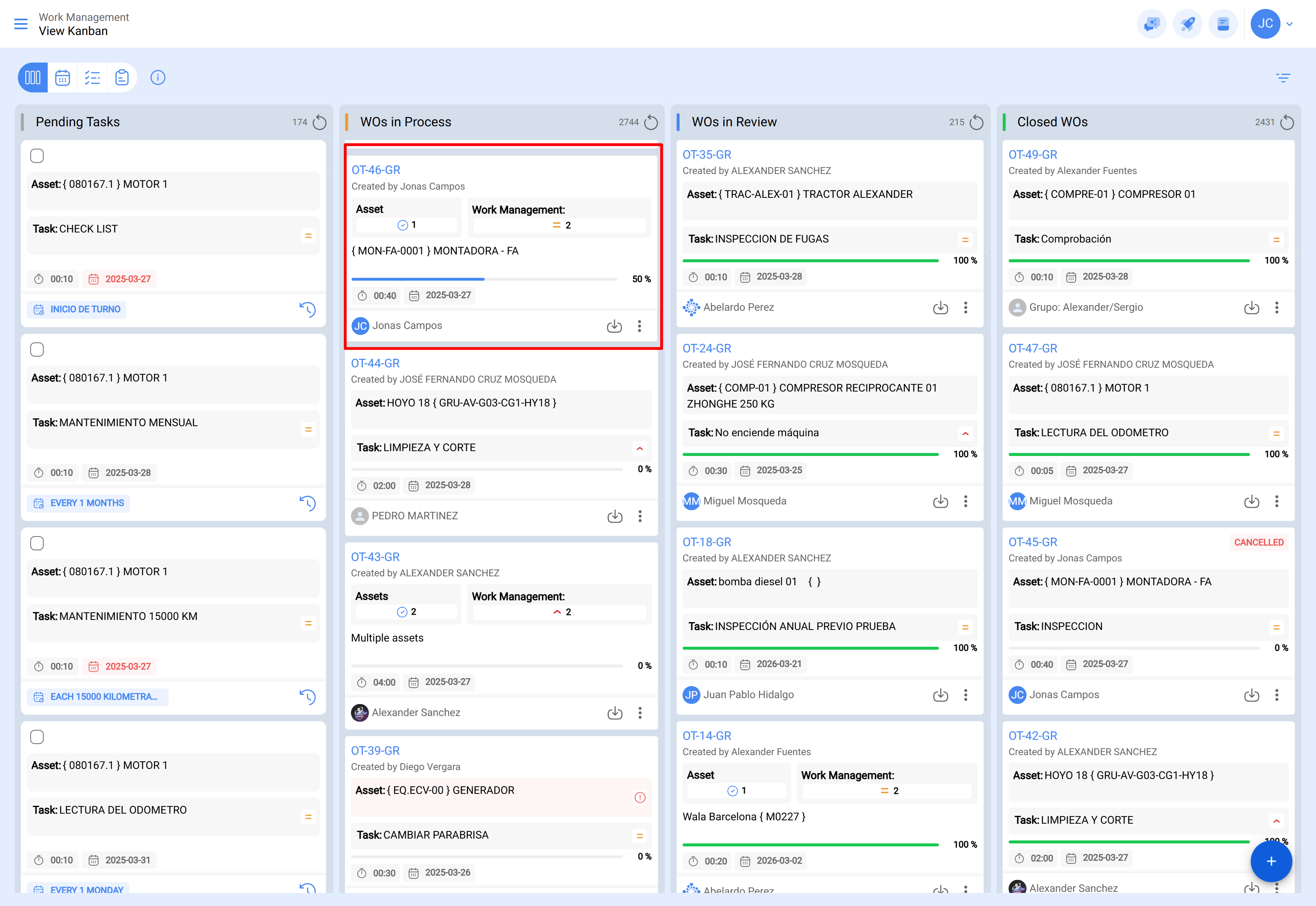Check the pending LECTURA DEL ODOMETRO checkbox
Viewport: 1316px width, 906px height.
tap(37, 737)
